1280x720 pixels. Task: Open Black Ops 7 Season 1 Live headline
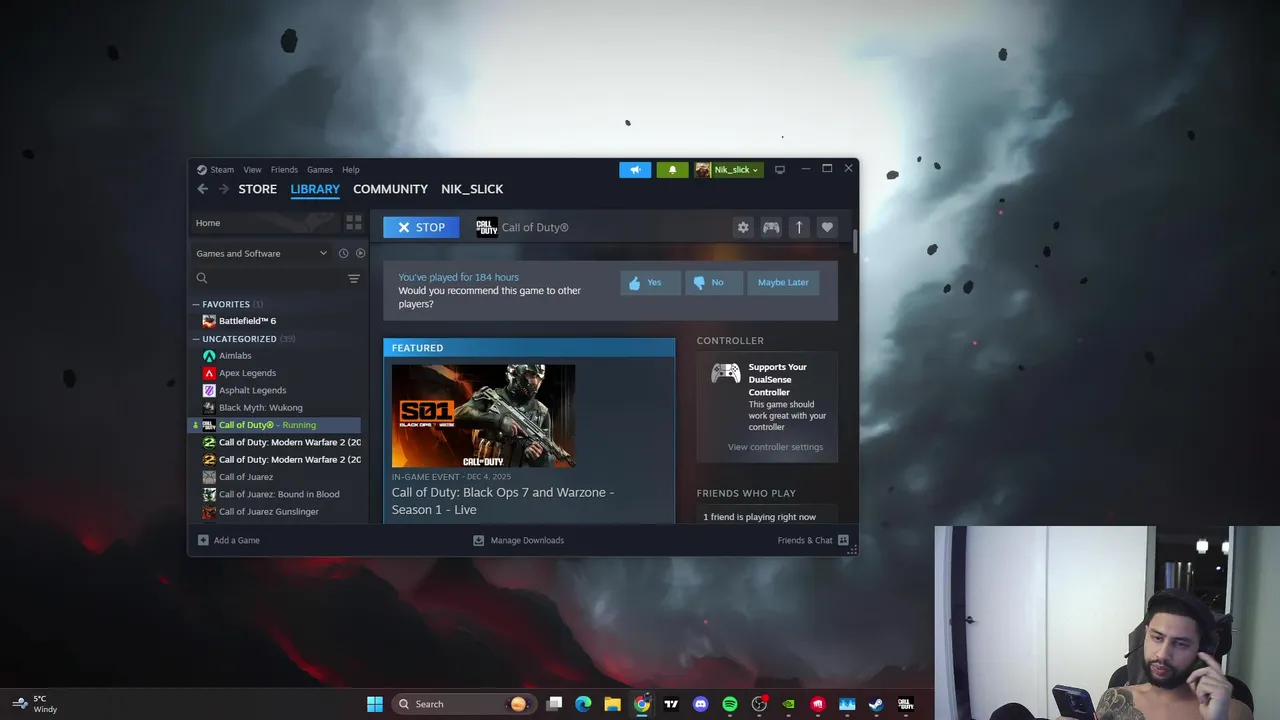[503, 501]
